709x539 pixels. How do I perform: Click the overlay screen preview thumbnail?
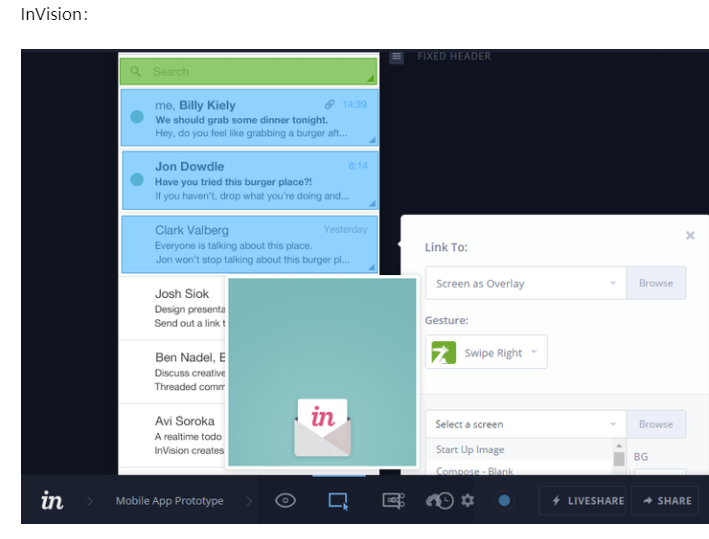point(322,372)
